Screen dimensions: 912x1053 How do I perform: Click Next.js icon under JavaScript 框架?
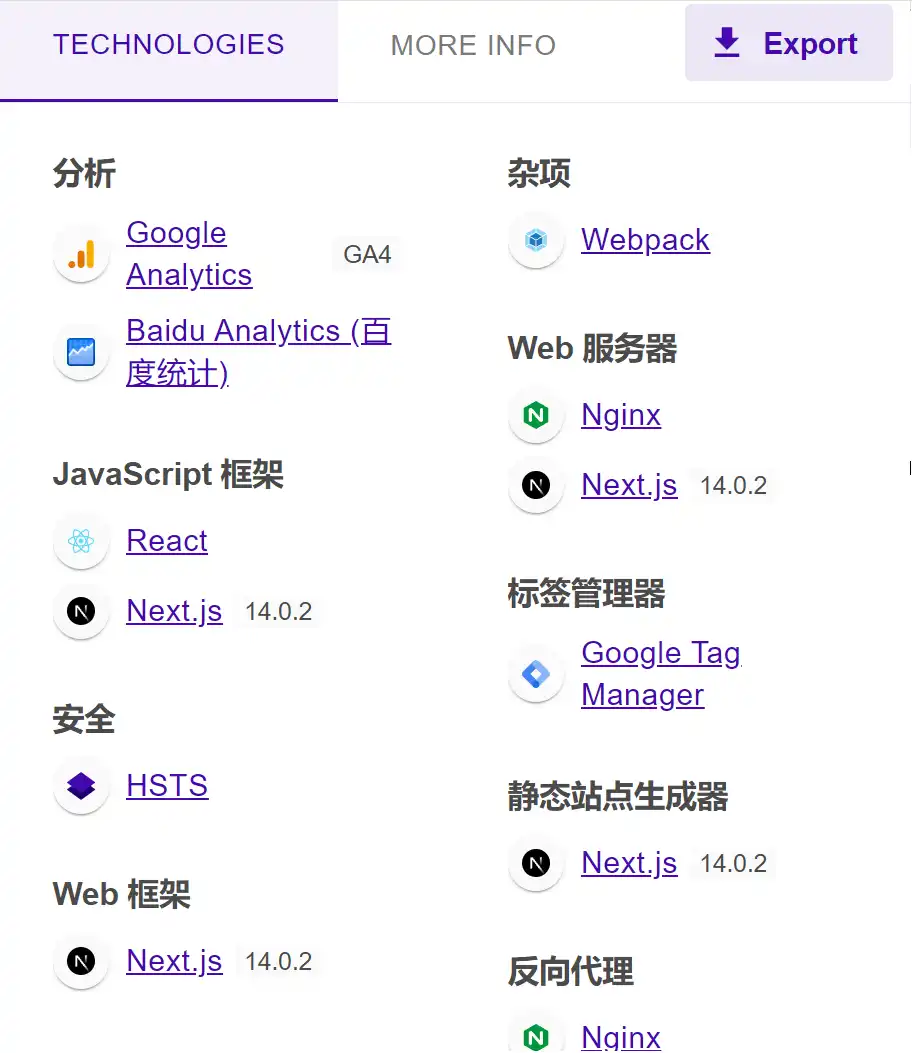point(81,611)
